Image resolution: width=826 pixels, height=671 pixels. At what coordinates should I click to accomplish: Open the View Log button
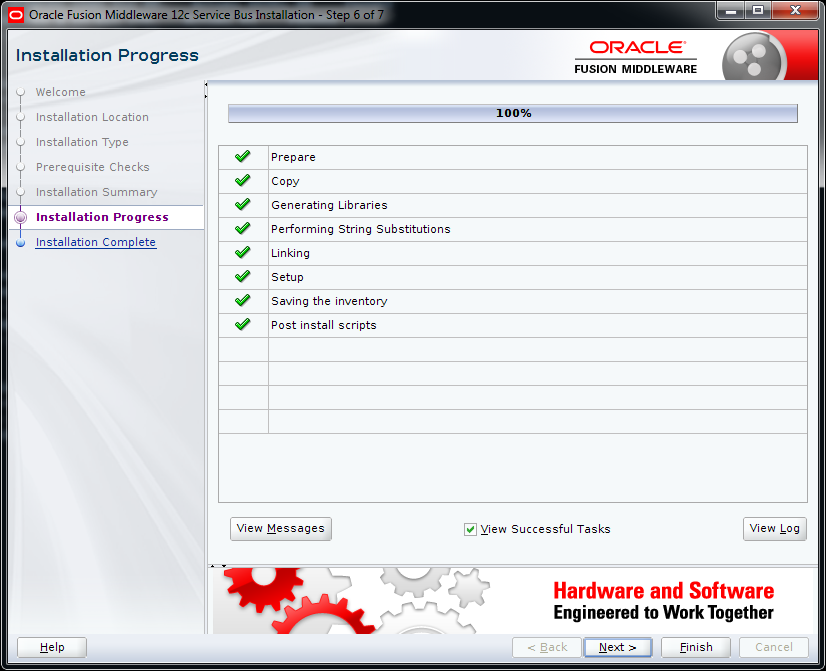coord(774,528)
